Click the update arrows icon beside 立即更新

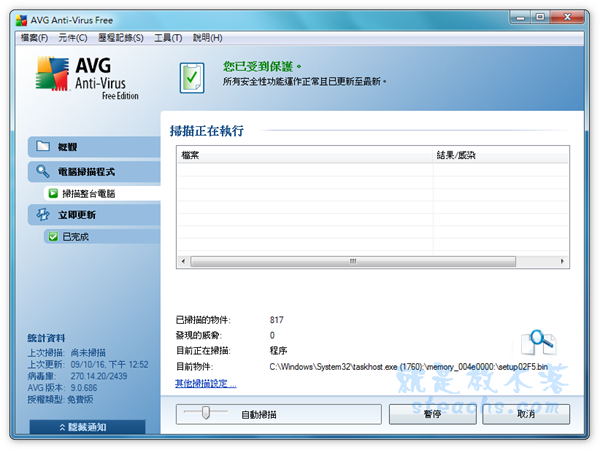coord(43,214)
